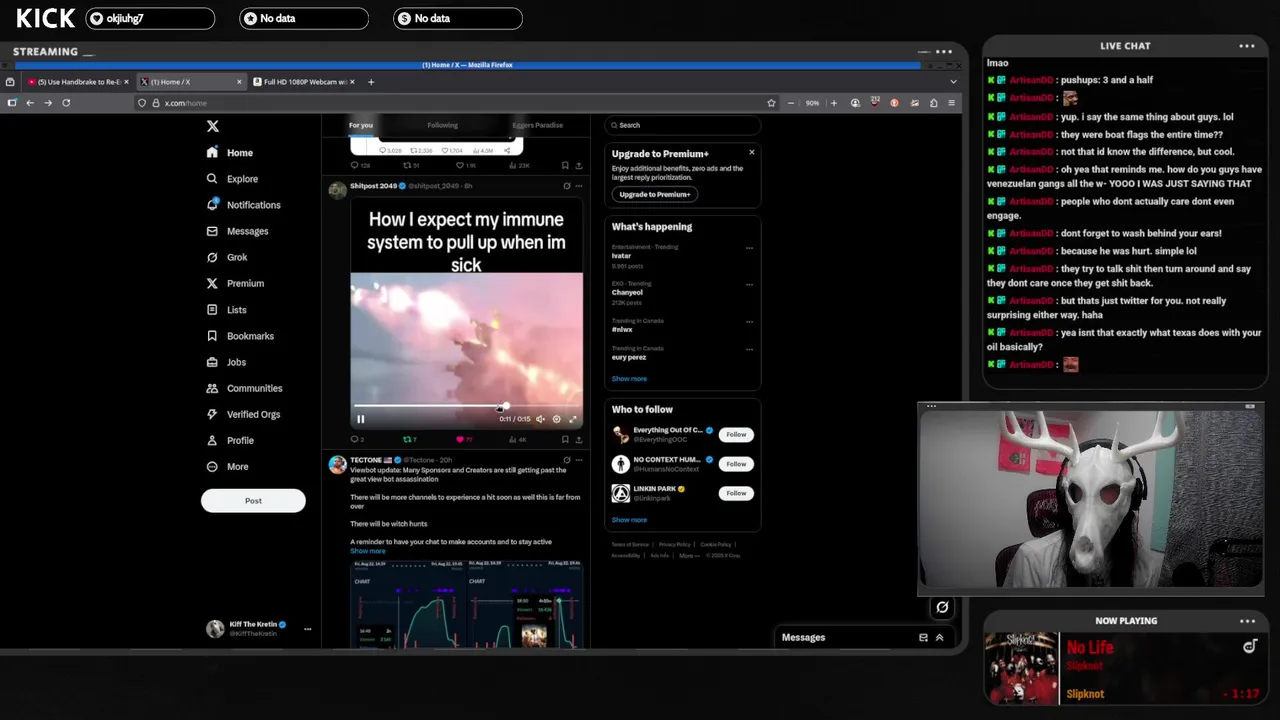
Task: Open Profile in X sidebar
Action: click(230, 440)
